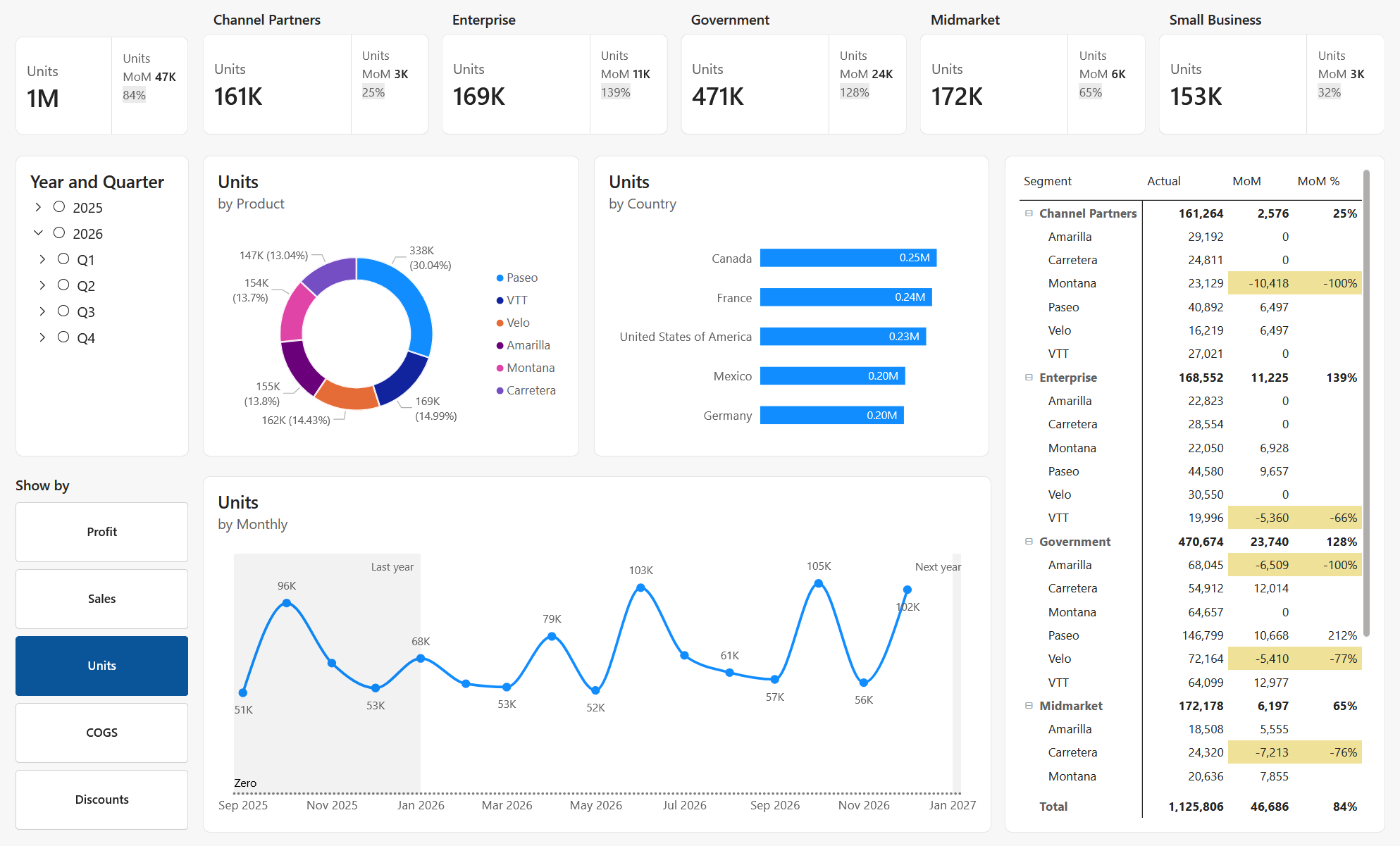Click the Germany bar in country chart
The width and height of the screenshot is (1400, 846).
tap(831, 416)
